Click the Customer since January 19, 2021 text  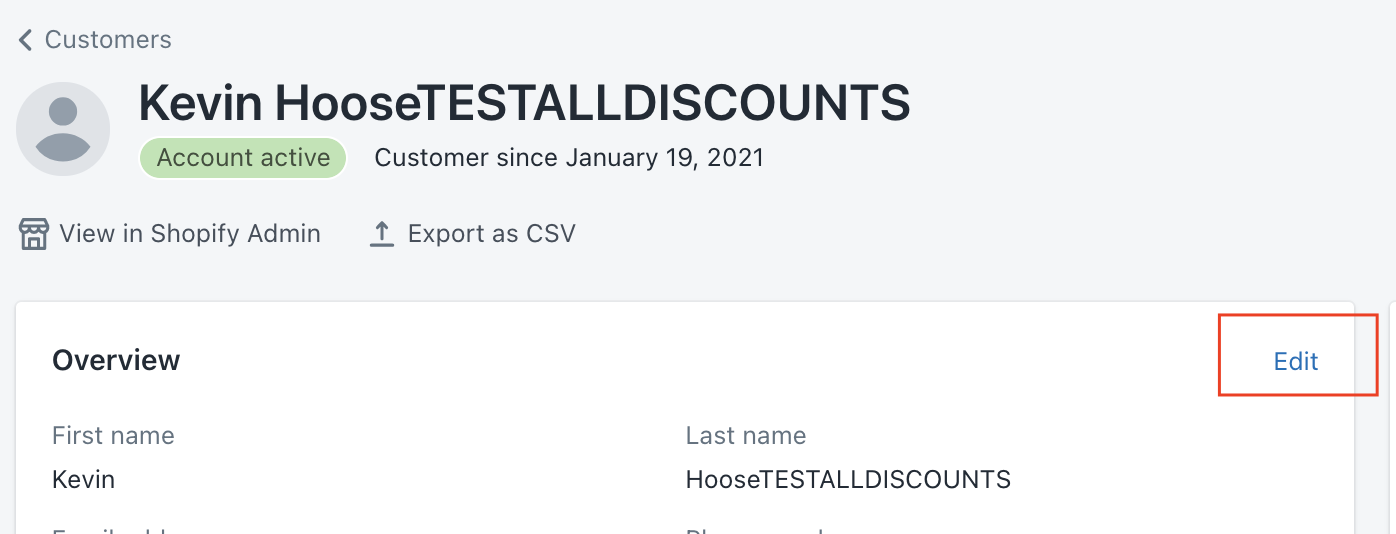569,158
